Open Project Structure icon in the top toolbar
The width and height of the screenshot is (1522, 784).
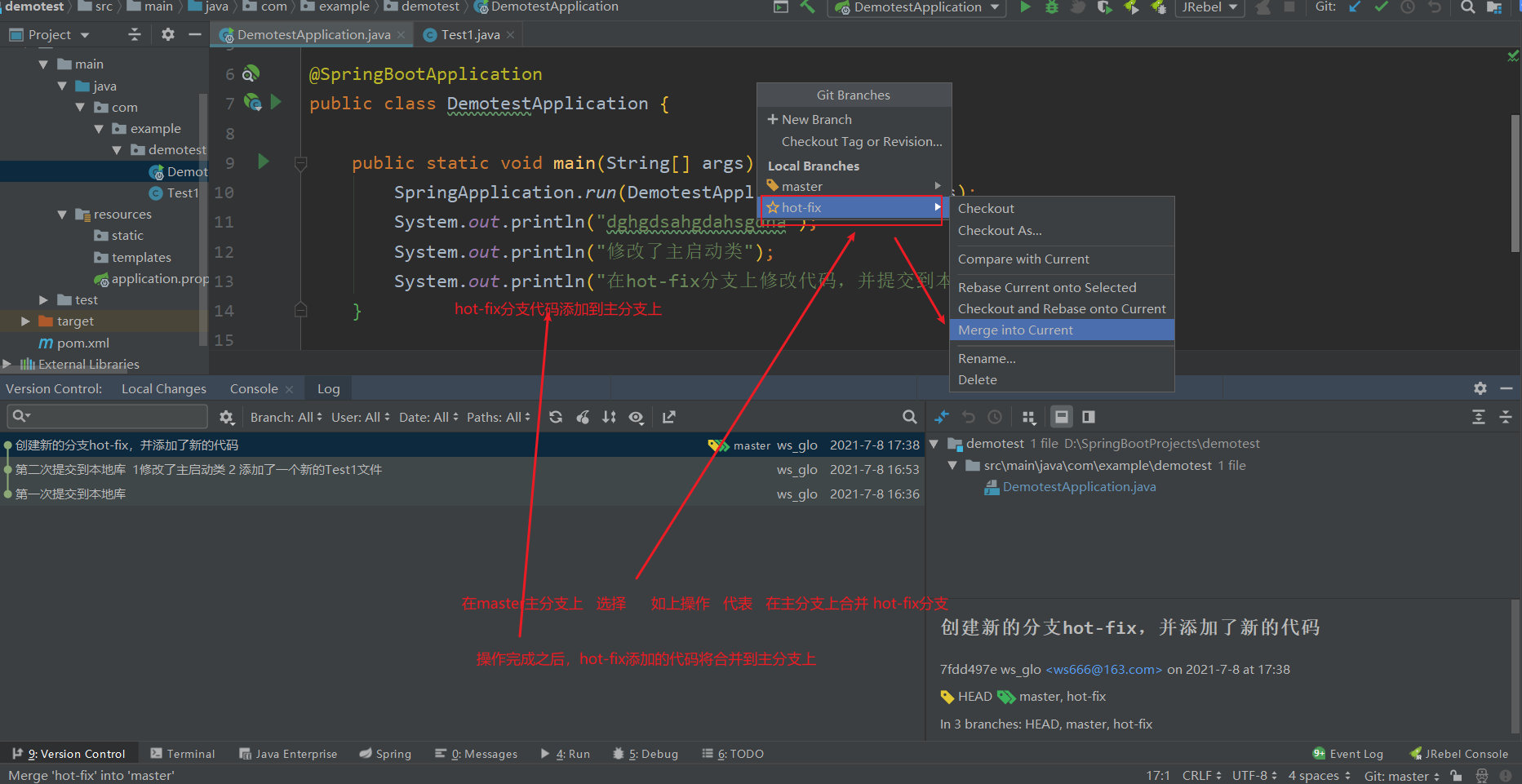(x=1494, y=7)
